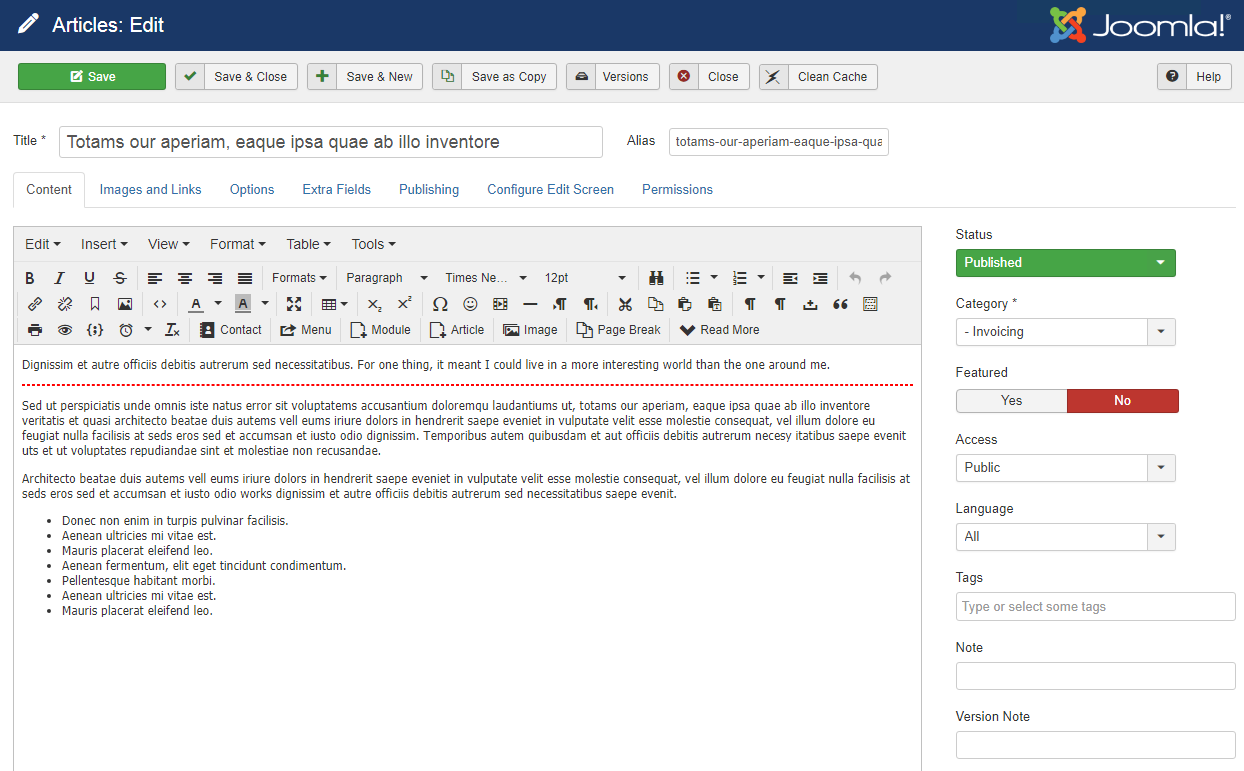Click Save & Close button

[x=236, y=77]
